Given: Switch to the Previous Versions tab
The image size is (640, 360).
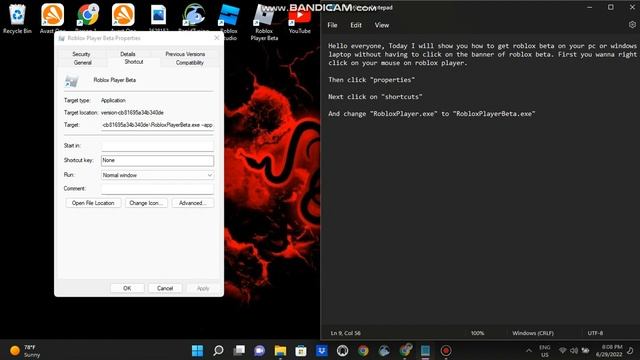Looking at the screenshot, I should click(x=185, y=54).
